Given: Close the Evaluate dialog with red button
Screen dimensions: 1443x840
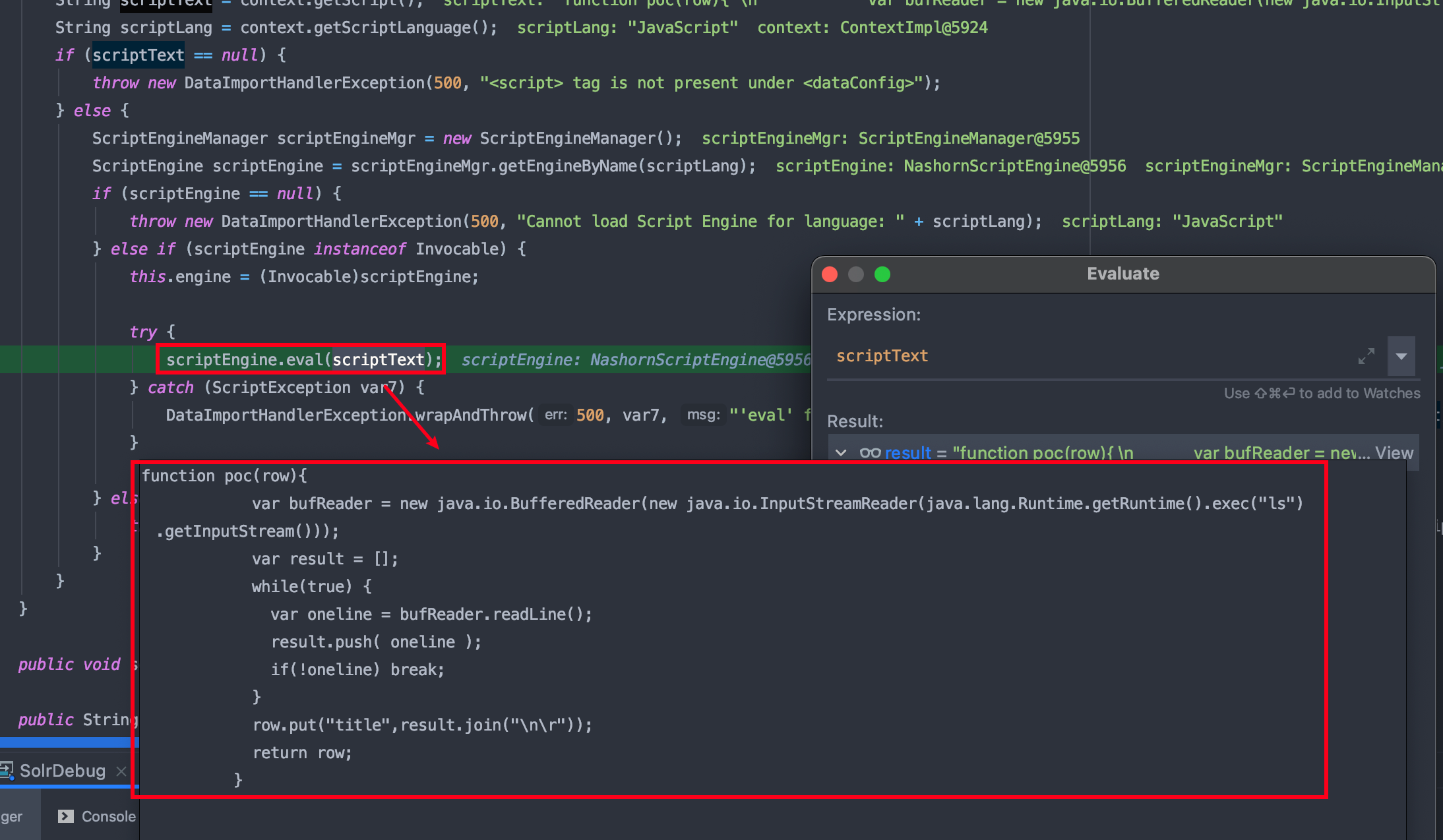Looking at the screenshot, I should 830,274.
